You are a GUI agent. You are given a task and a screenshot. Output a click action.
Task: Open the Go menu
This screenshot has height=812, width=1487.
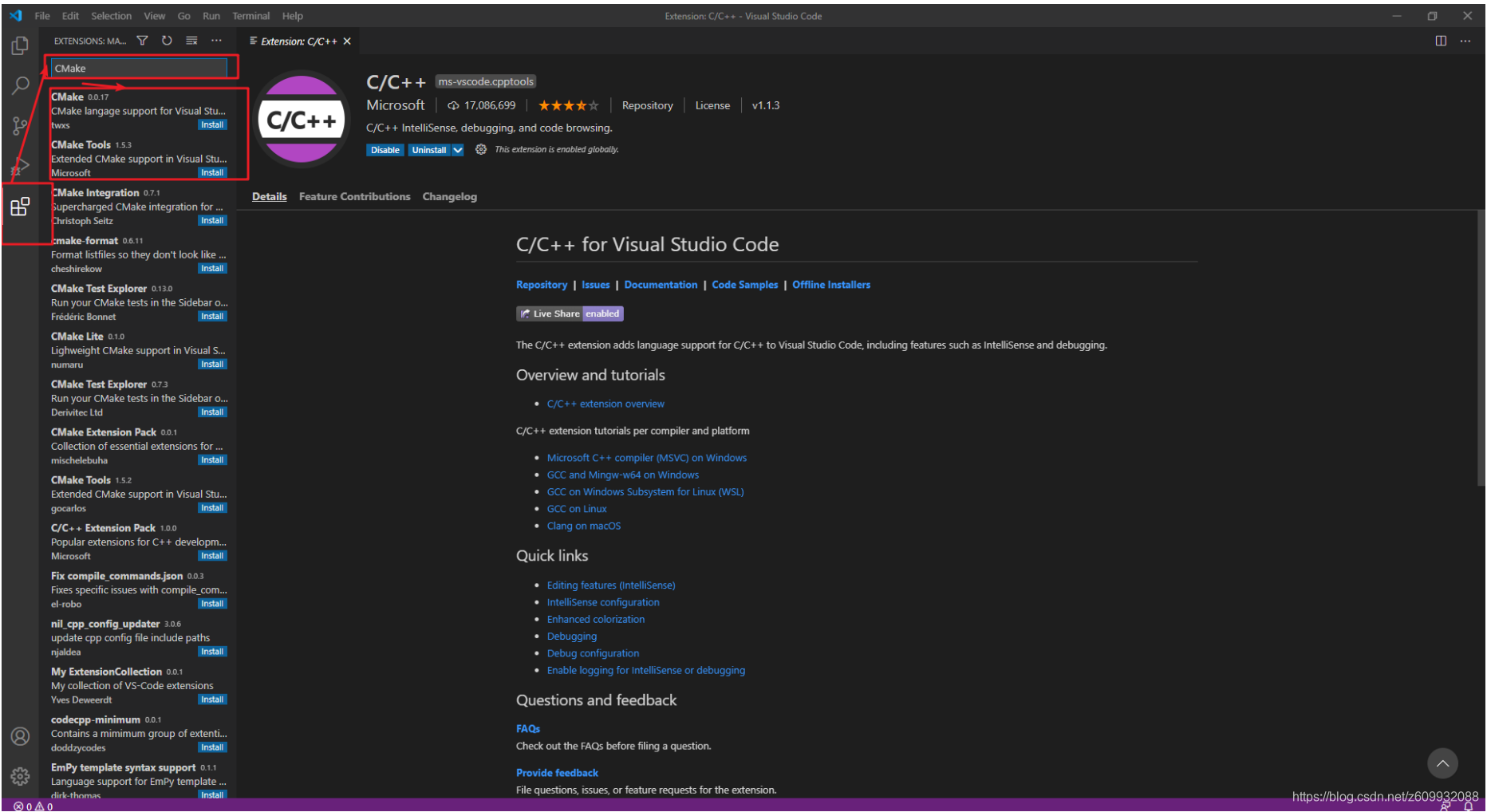[x=184, y=16]
